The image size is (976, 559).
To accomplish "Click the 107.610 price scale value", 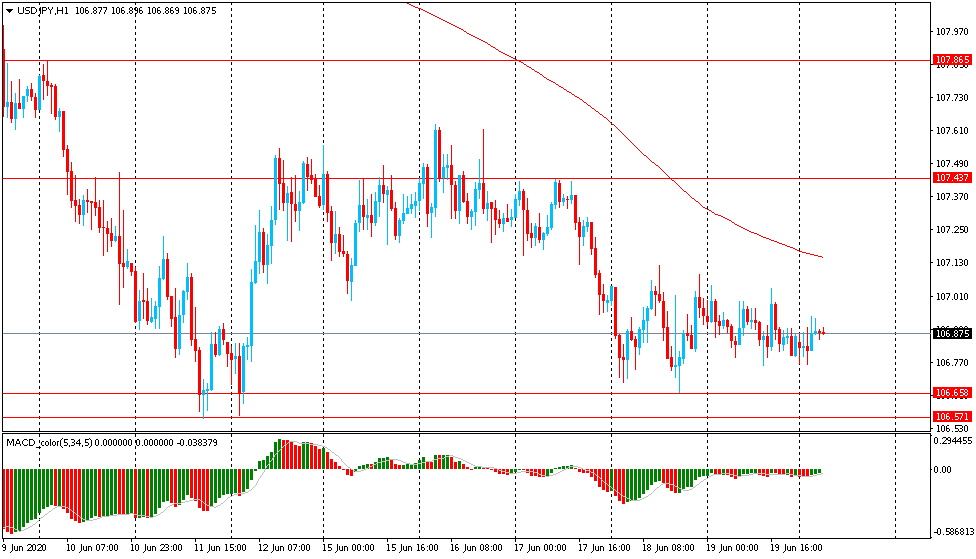I will pos(950,131).
